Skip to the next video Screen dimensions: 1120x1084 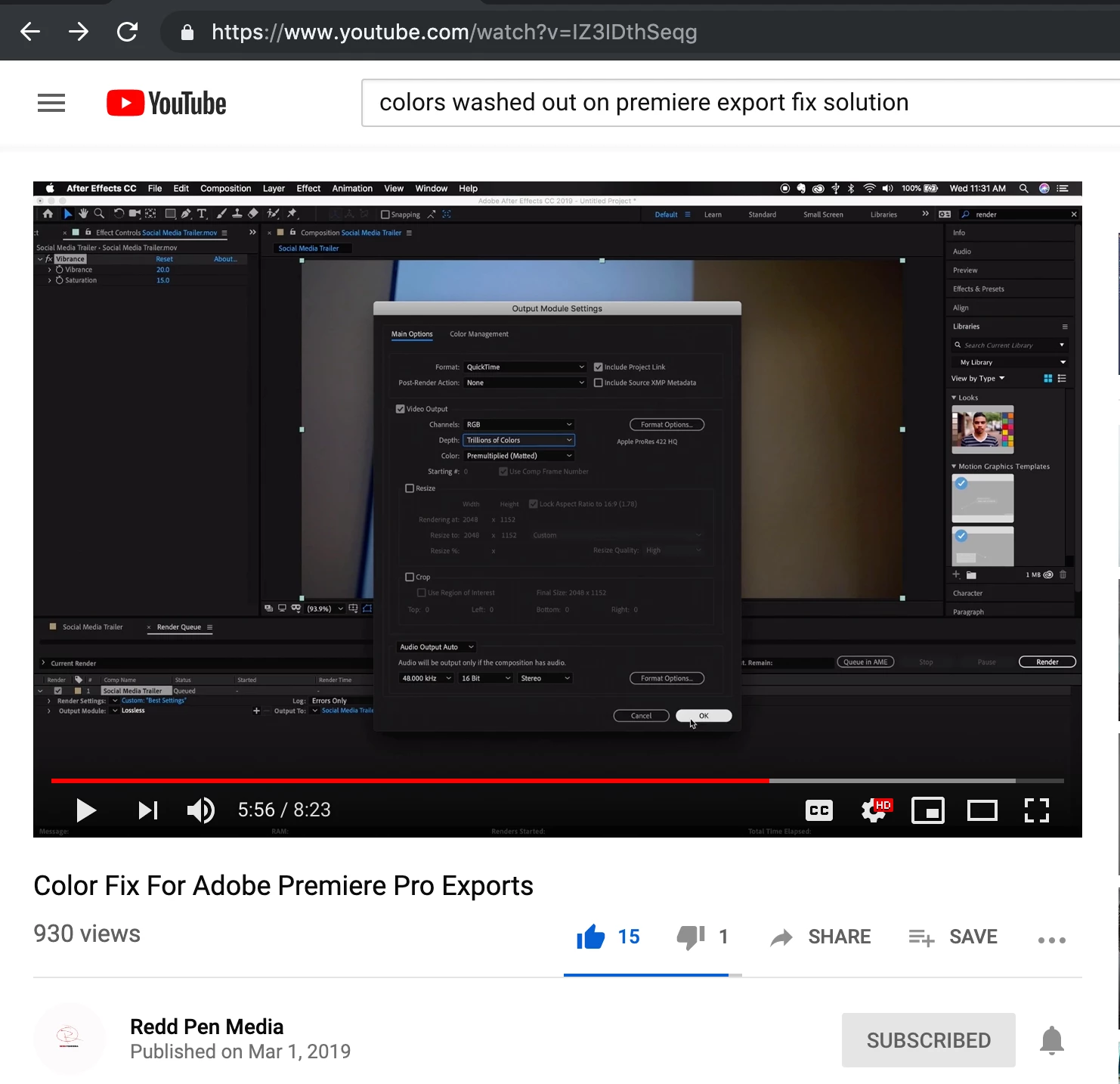pos(148,810)
